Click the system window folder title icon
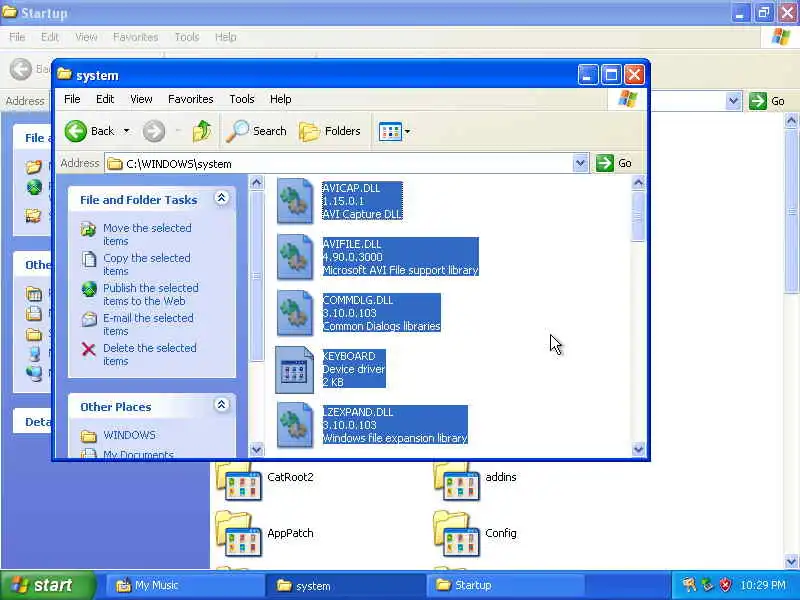Screen dimensions: 800x600 64,75
